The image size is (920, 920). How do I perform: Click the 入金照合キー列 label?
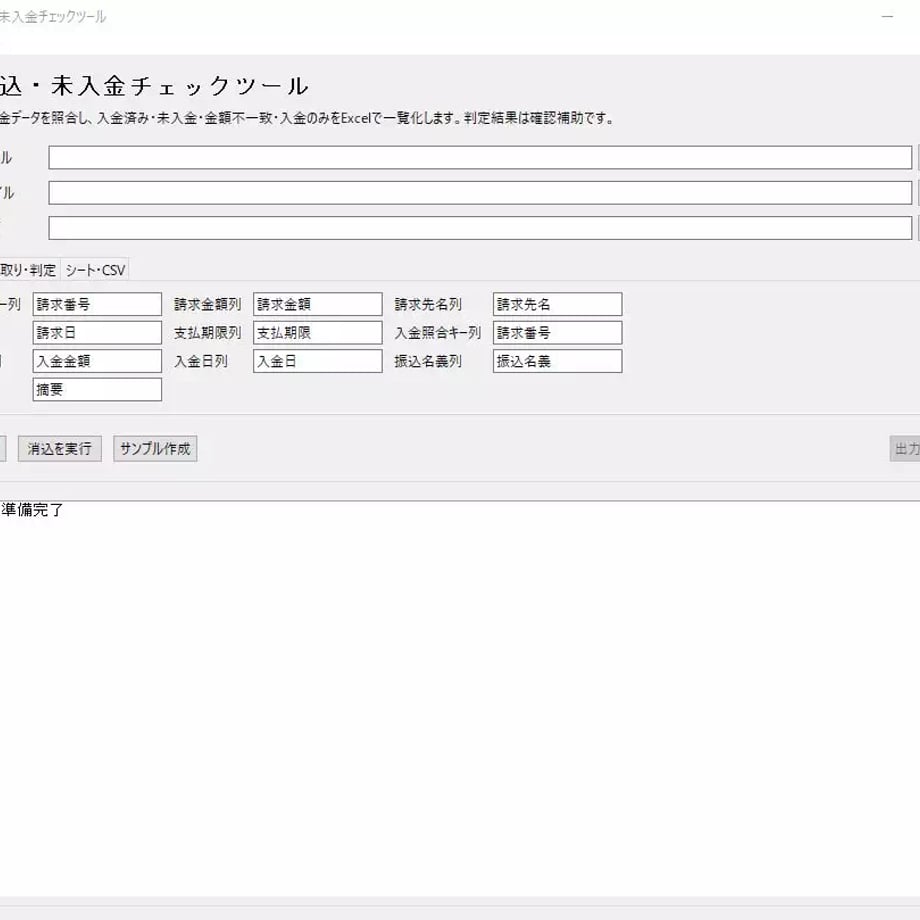coord(438,333)
